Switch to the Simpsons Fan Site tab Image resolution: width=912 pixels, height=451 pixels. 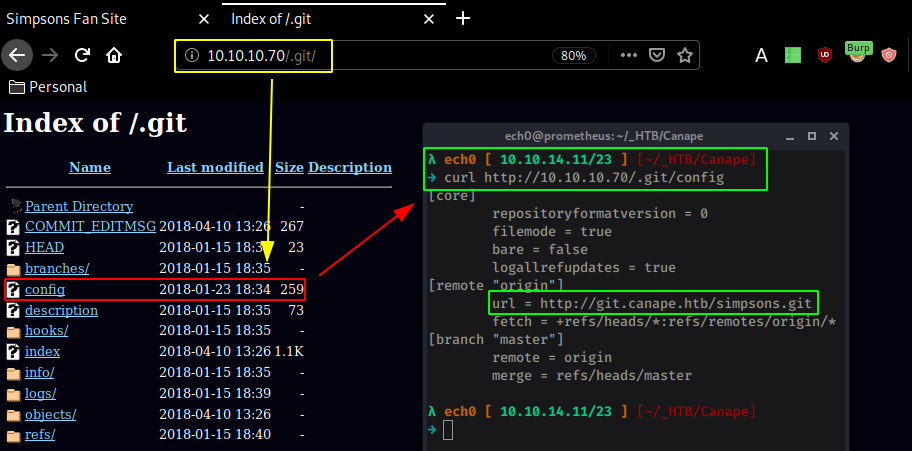point(66,19)
